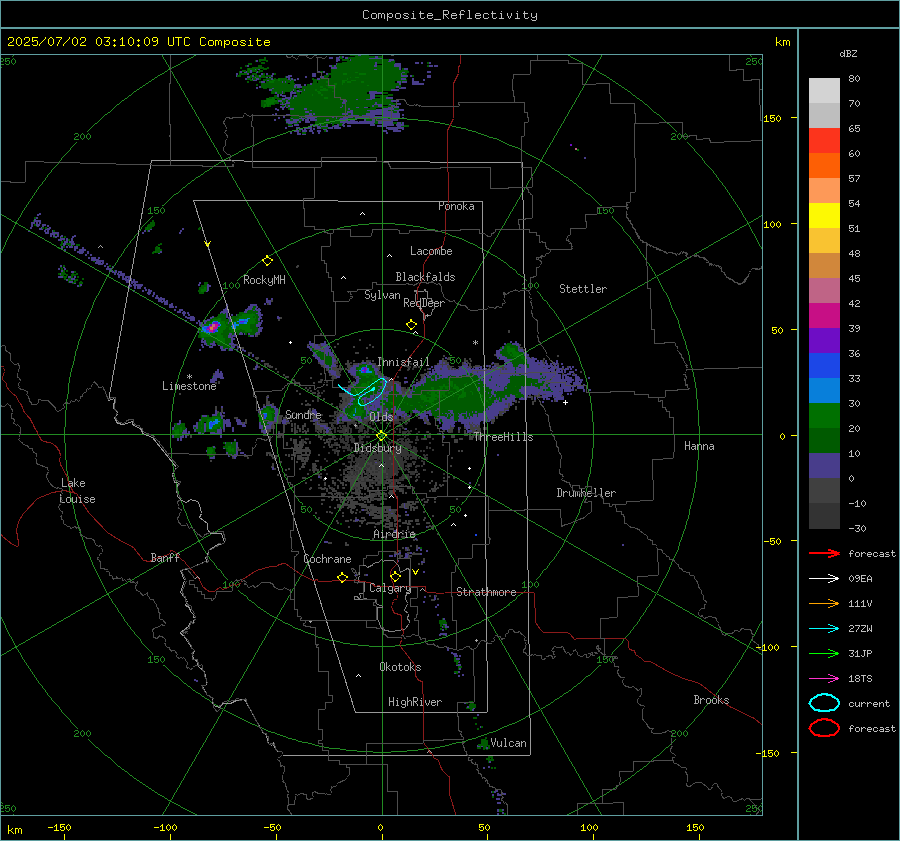
Task: Click the Olds label
Action: click(381, 417)
